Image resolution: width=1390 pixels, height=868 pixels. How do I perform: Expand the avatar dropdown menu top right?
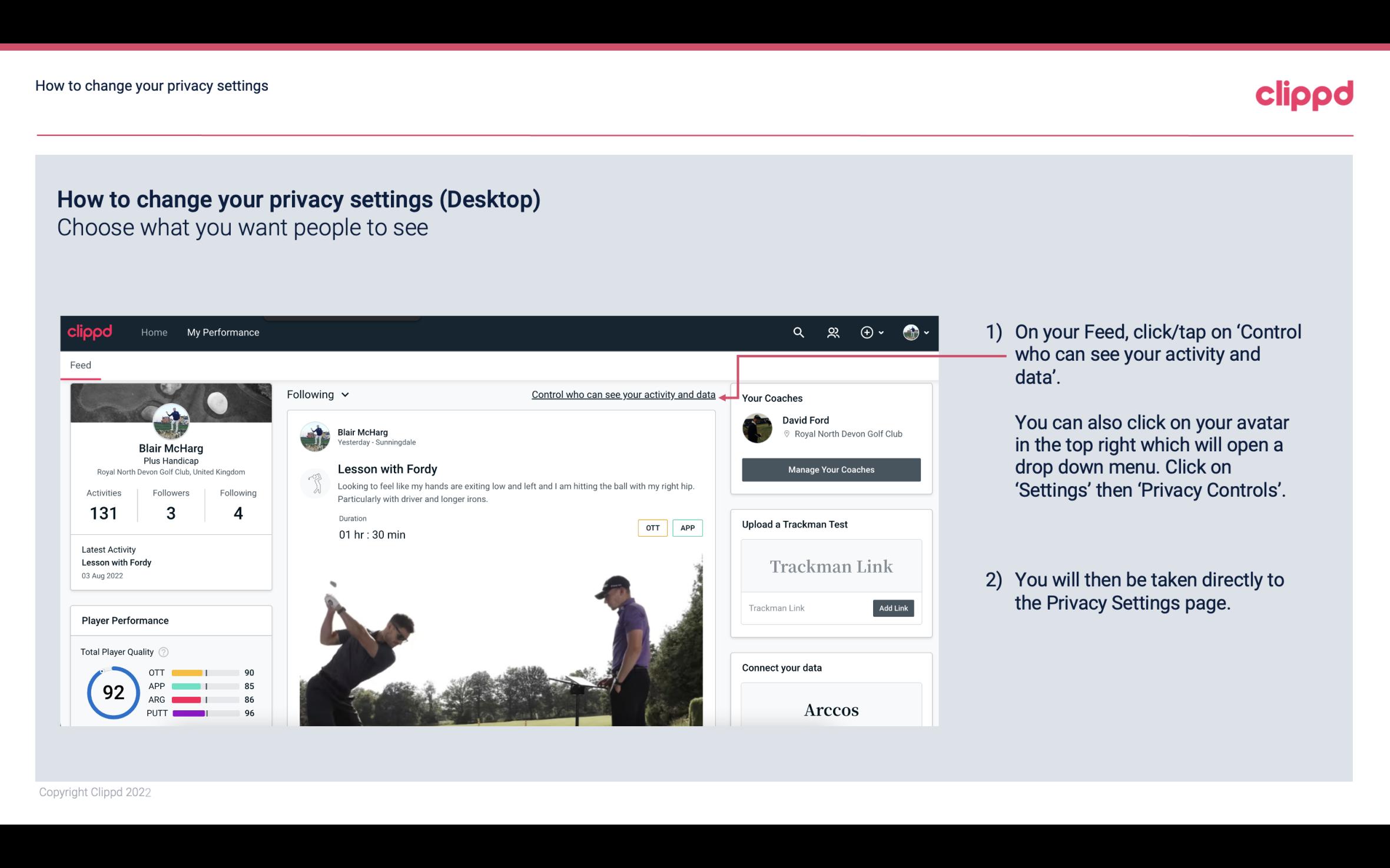[x=916, y=332]
